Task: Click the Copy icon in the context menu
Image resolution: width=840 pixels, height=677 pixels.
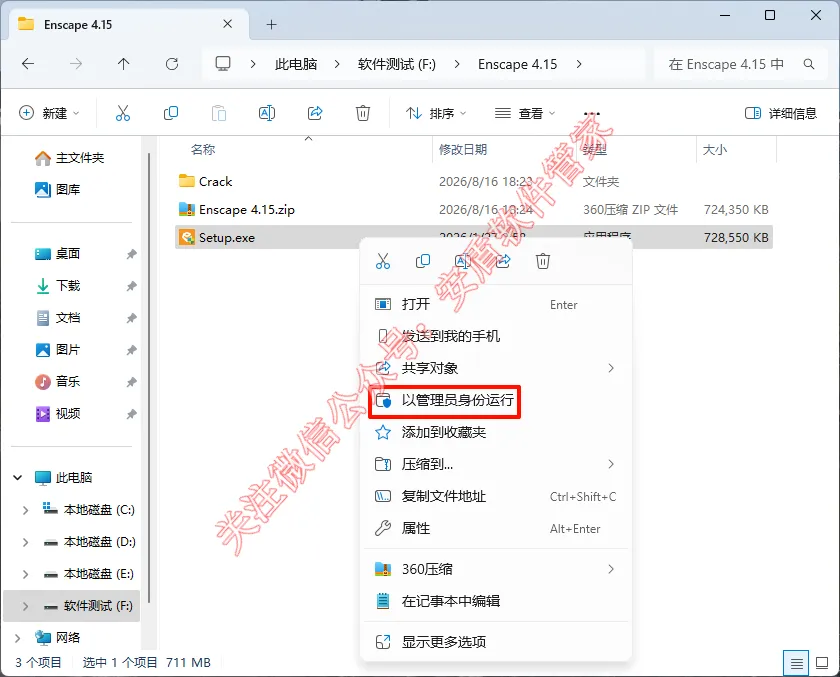Action: [x=423, y=261]
